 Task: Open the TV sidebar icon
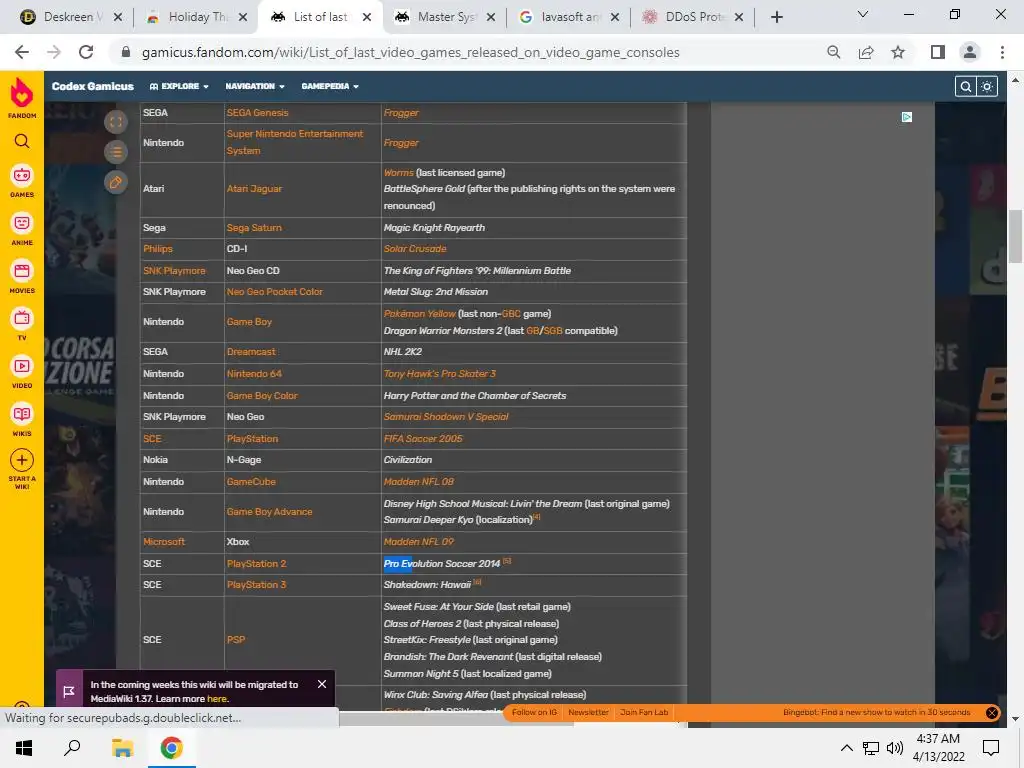(22, 319)
